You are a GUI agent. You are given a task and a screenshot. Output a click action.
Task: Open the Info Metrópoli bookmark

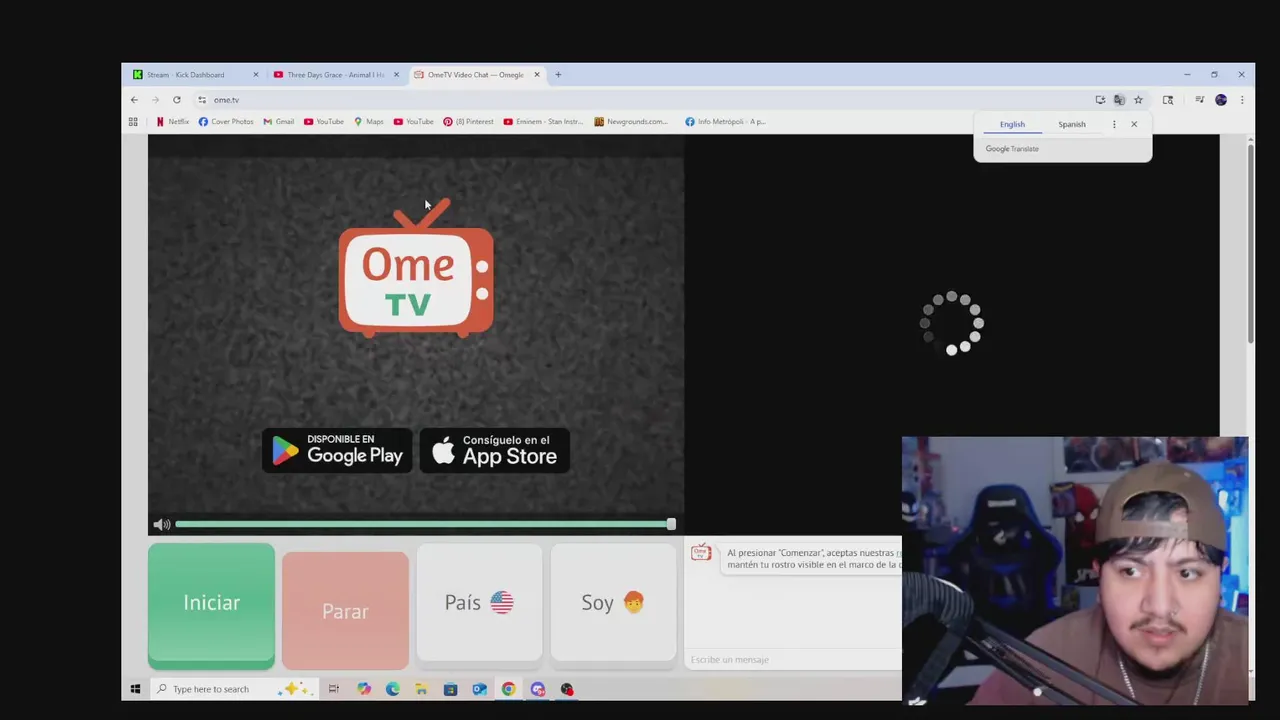pyautogui.click(x=725, y=122)
